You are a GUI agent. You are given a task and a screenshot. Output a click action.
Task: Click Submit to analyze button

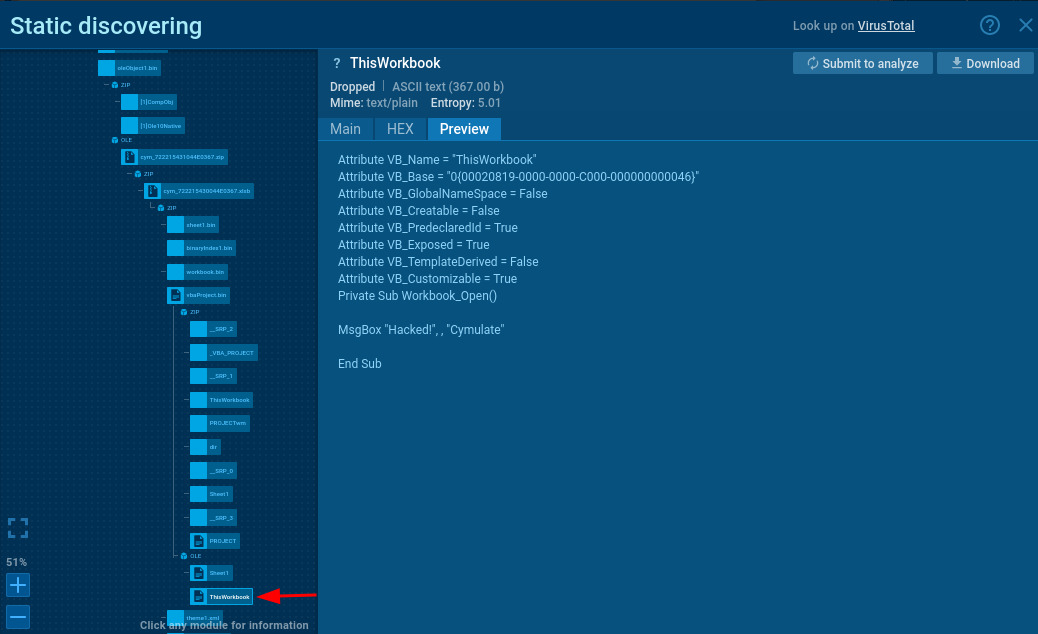coord(862,63)
